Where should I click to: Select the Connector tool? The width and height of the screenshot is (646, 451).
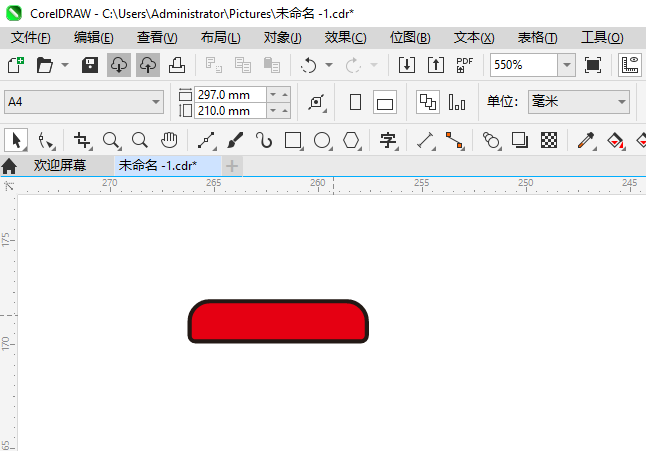pyautogui.click(x=454, y=140)
